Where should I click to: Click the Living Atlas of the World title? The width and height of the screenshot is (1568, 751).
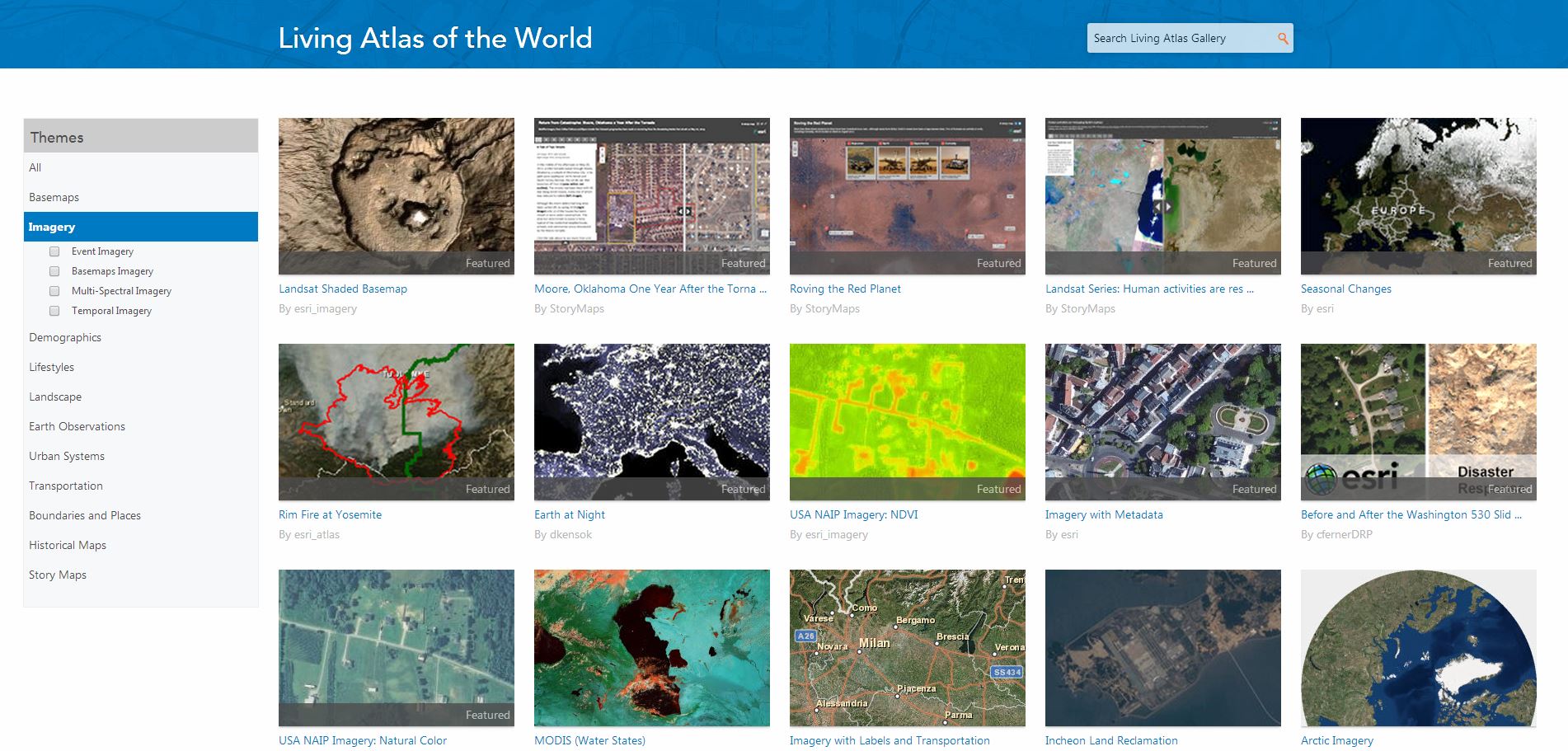[x=435, y=38]
